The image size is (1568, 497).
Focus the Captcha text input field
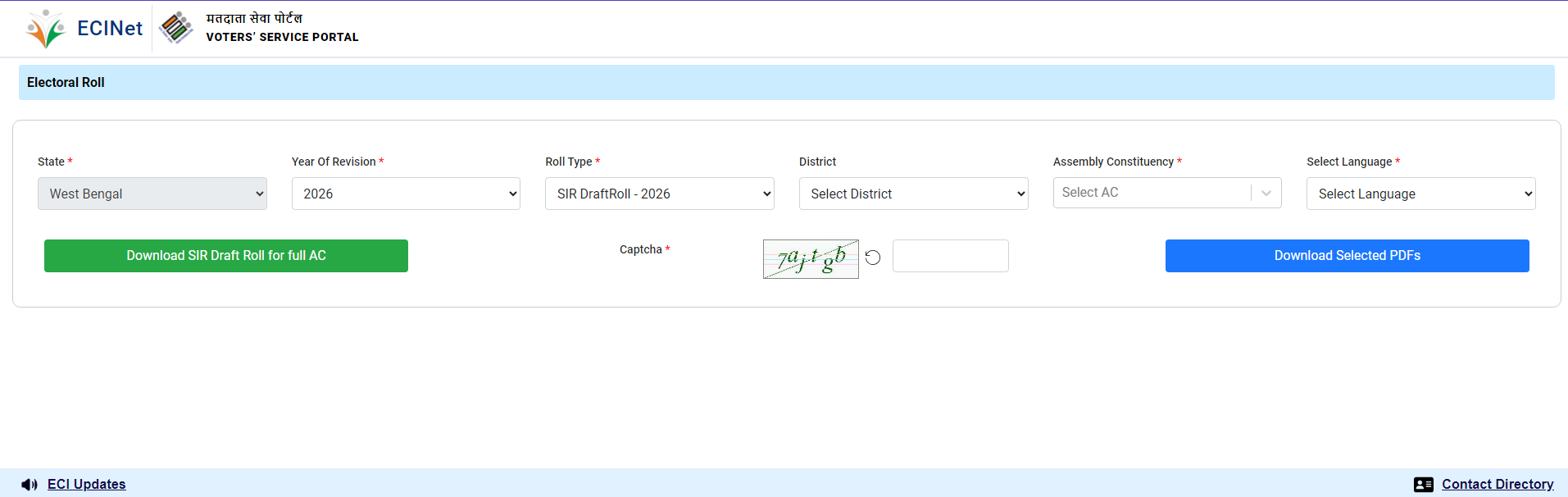950,256
